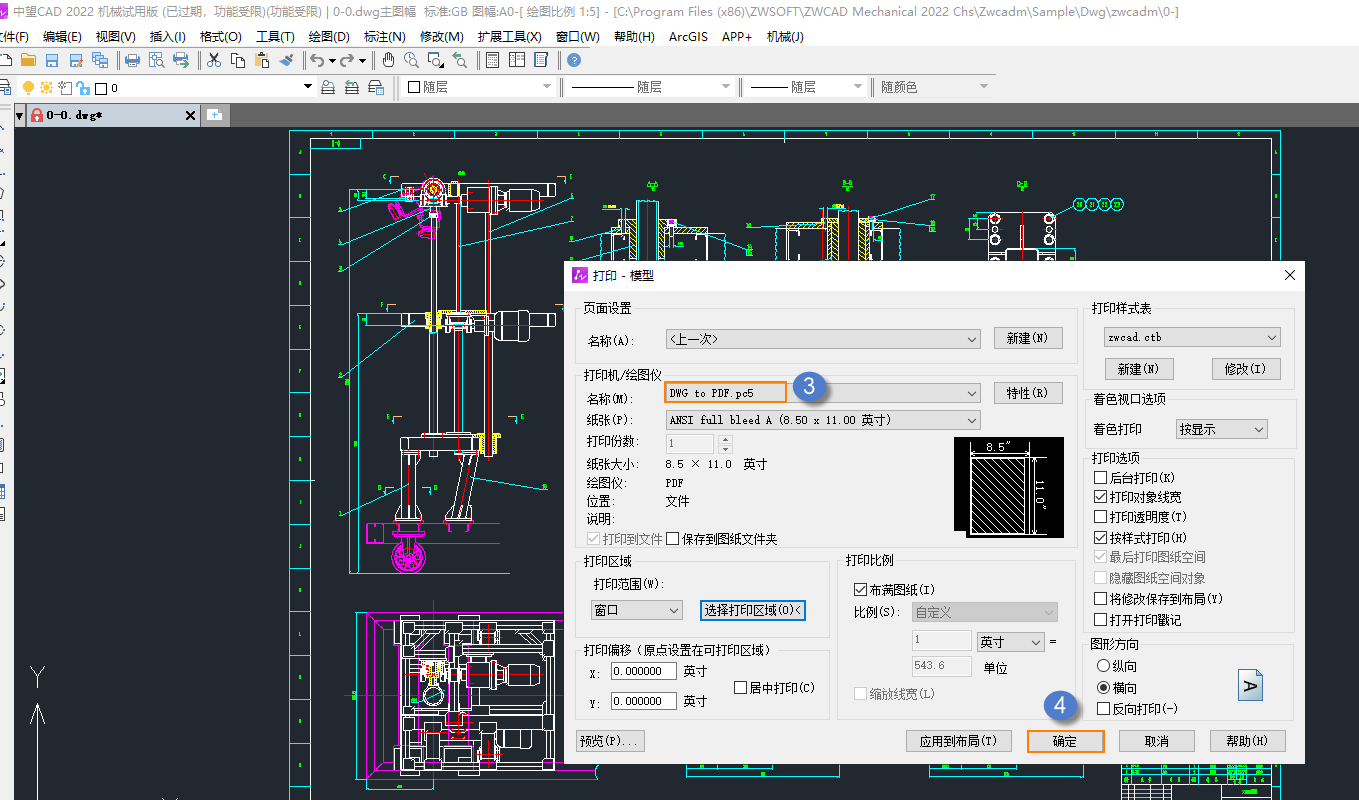The width and height of the screenshot is (1359, 800).
Task: Open the color 随层 dropdown in toolbar
Action: [479, 88]
